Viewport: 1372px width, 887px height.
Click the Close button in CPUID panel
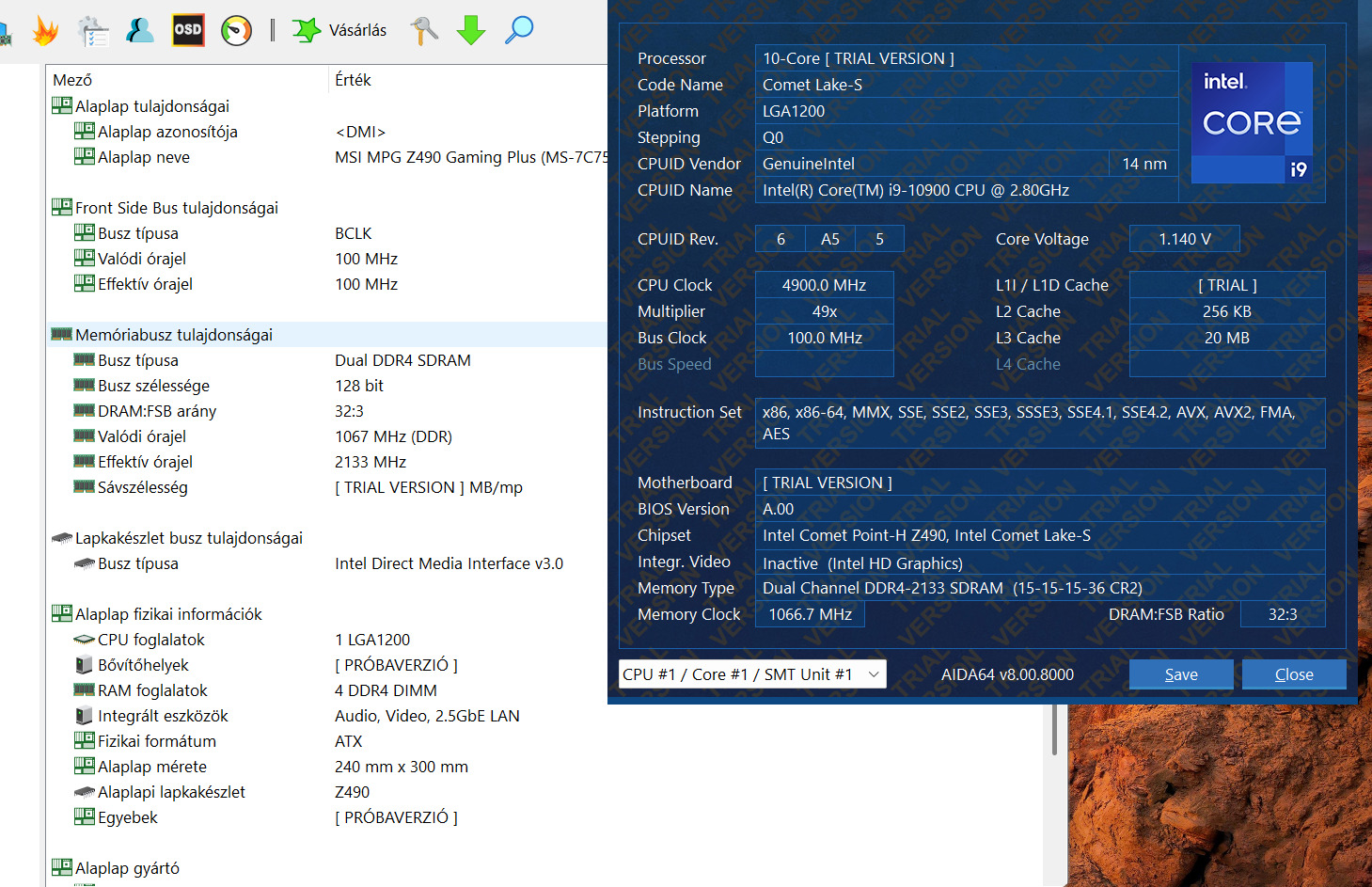click(x=1294, y=674)
